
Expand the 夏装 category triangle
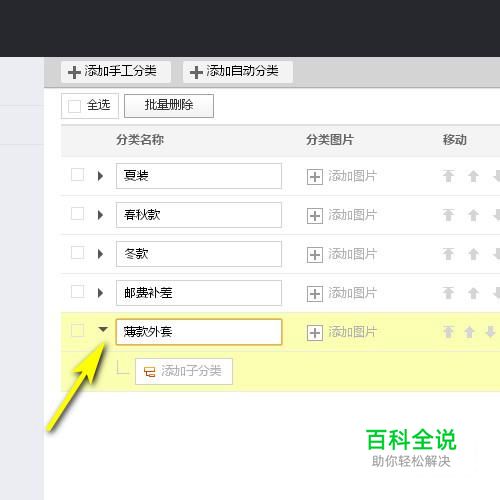[100, 176]
